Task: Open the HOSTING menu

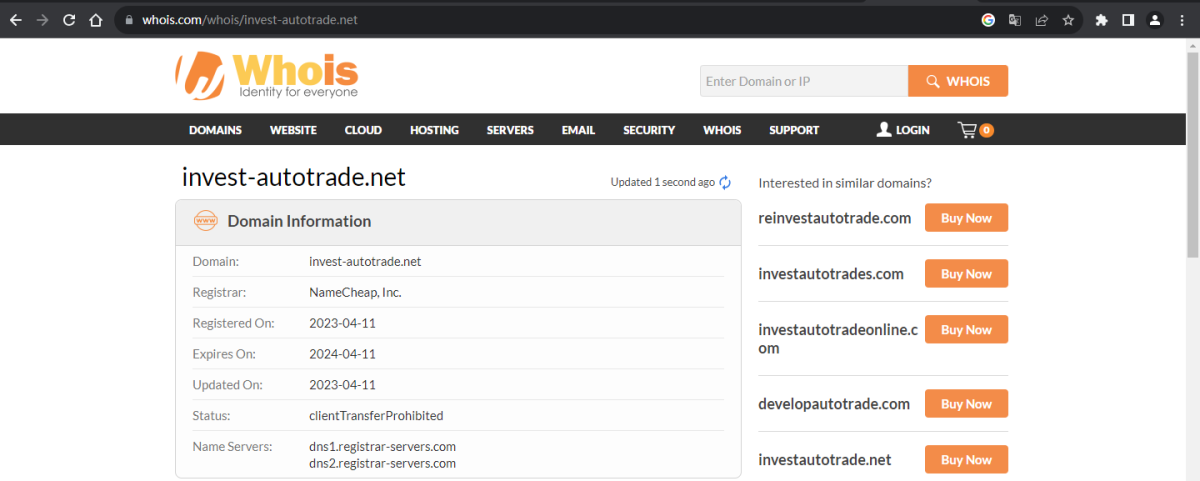Action: point(434,130)
